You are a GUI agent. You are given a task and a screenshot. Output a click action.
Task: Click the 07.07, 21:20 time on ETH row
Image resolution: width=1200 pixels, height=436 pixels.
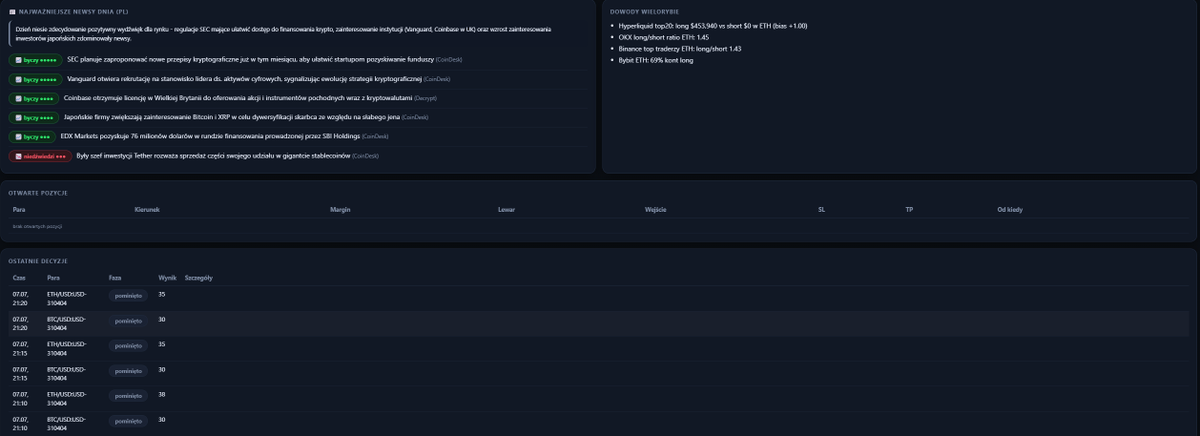coord(21,298)
